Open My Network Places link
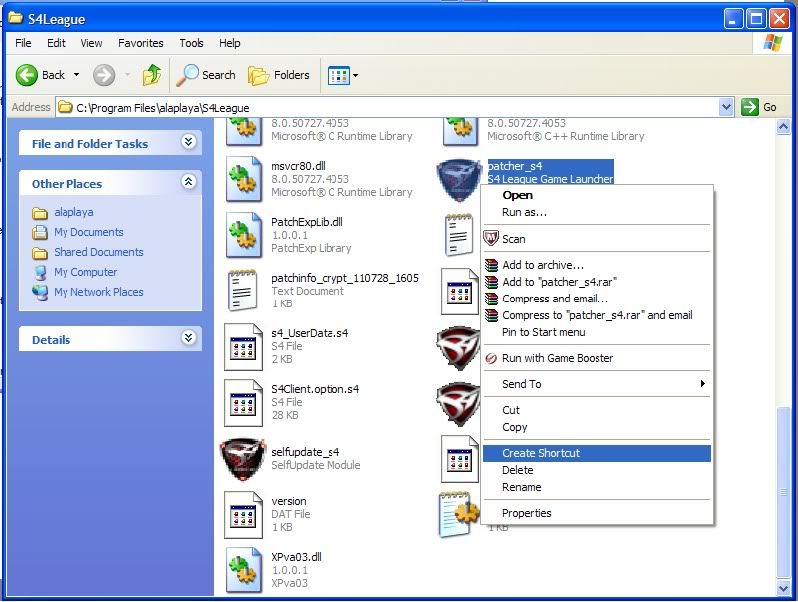This screenshot has width=798, height=602. pos(99,292)
